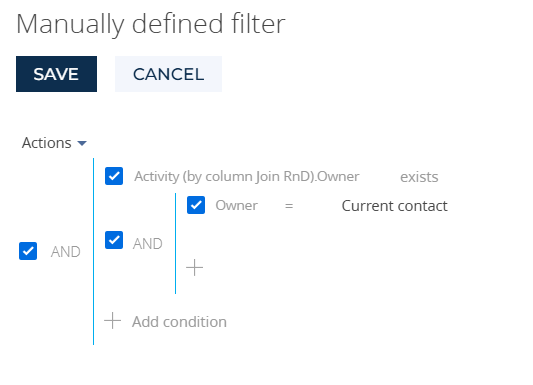Click the CANCEL button

[168, 74]
